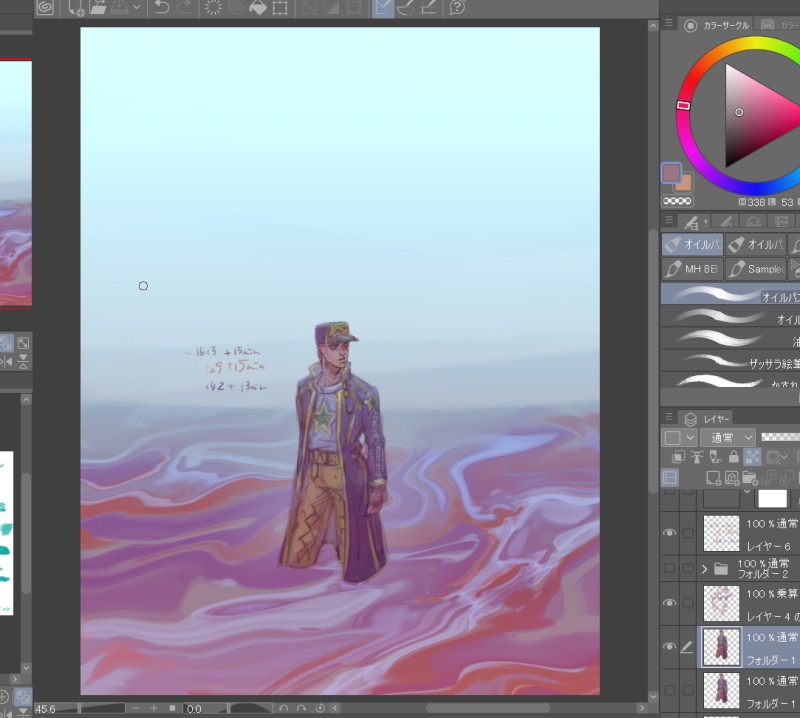Select the transparent color swatch
Viewport: 800px width, 718px height.
pyautogui.click(x=677, y=201)
